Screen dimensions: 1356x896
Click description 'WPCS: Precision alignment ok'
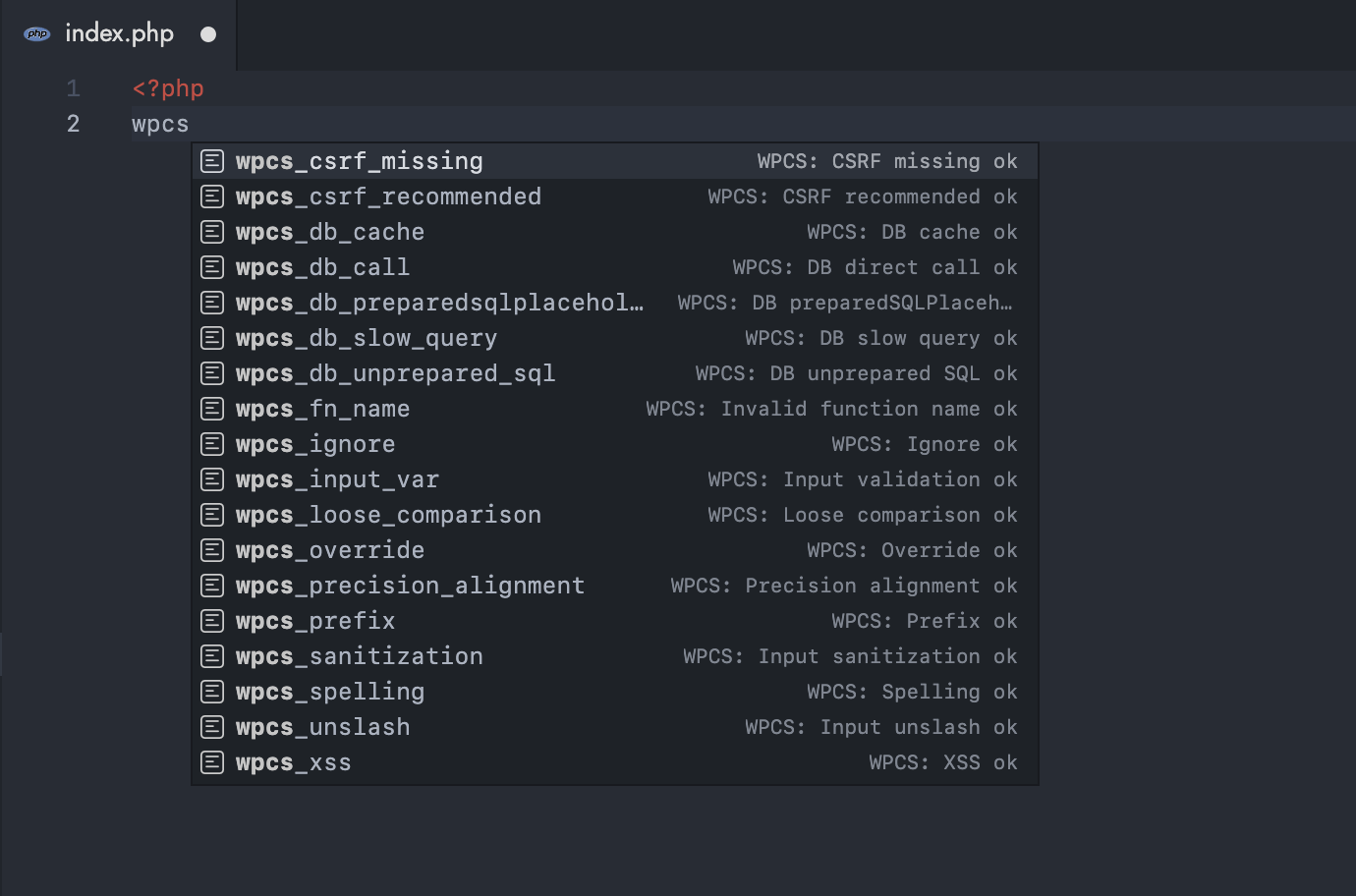click(x=844, y=586)
